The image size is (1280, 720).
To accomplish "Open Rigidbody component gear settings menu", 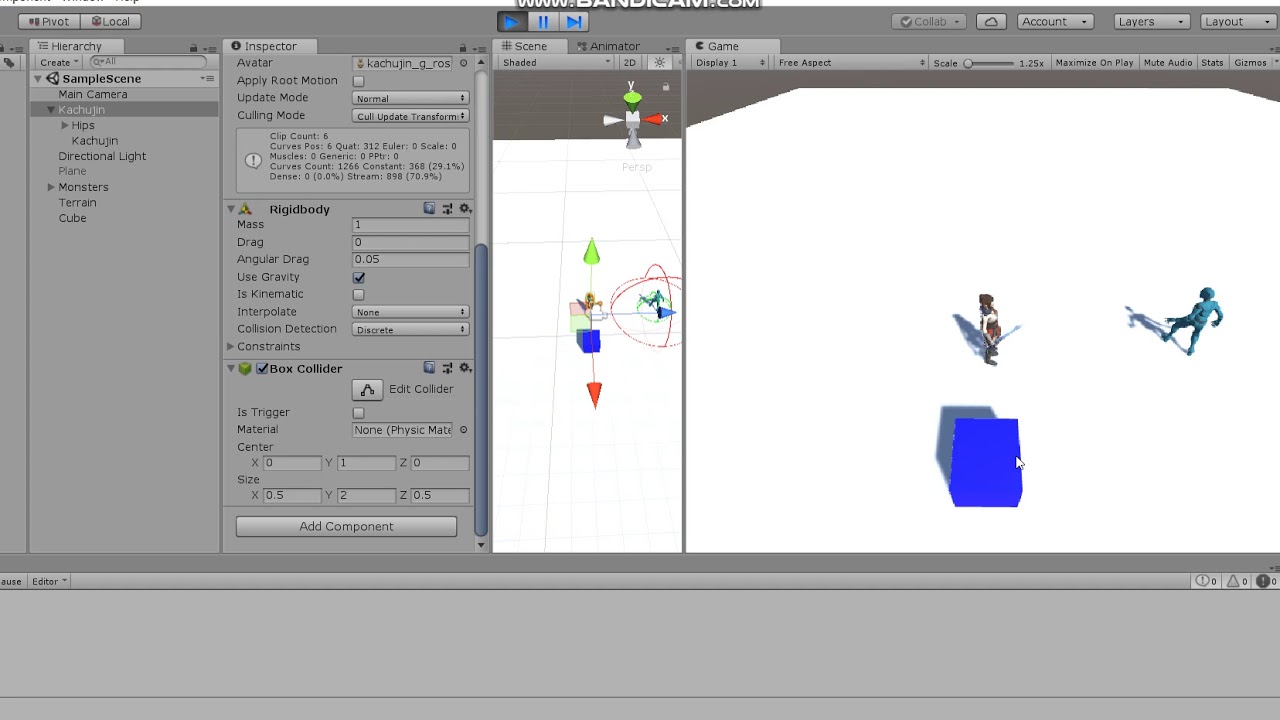I will click(x=465, y=209).
